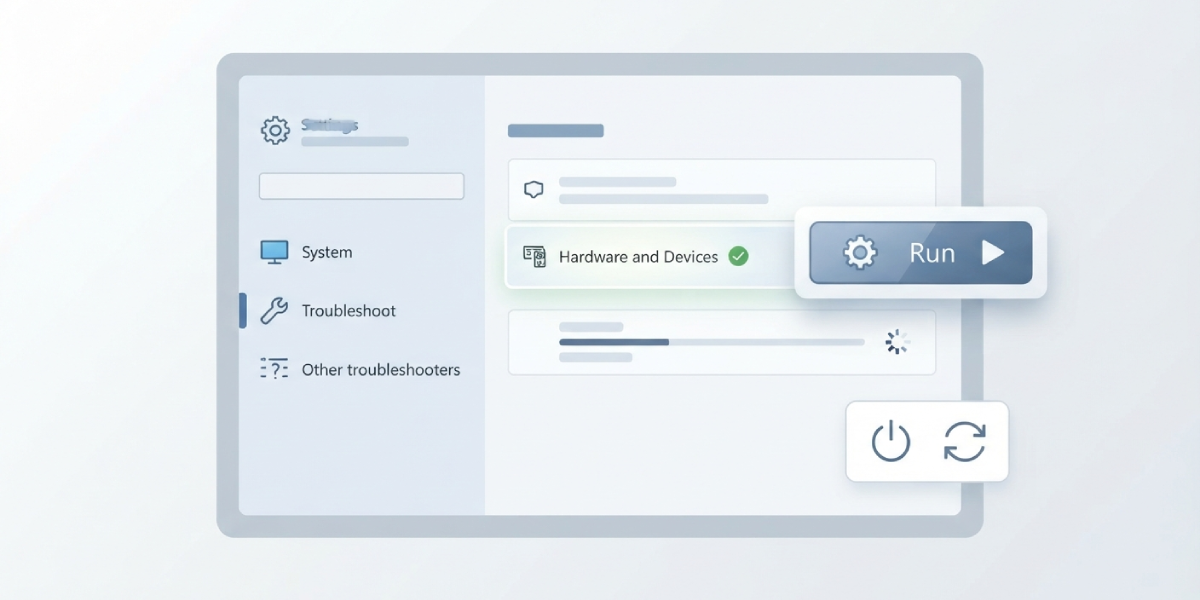Click the gear icon on the Run button
1200x600 pixels.
point(860,253)
